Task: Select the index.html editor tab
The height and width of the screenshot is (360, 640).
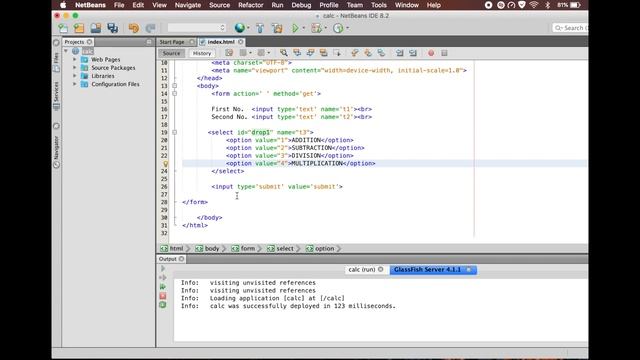Action: point(221,42)
